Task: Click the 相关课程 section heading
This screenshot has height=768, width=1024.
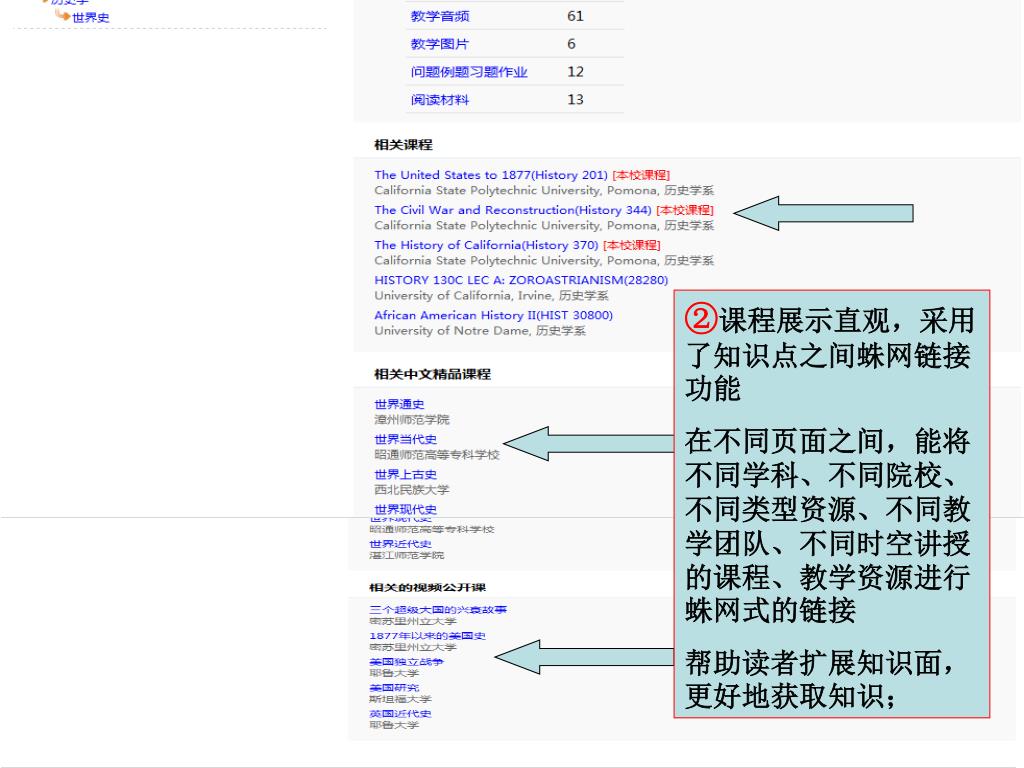Action: (x=403, y=144)
